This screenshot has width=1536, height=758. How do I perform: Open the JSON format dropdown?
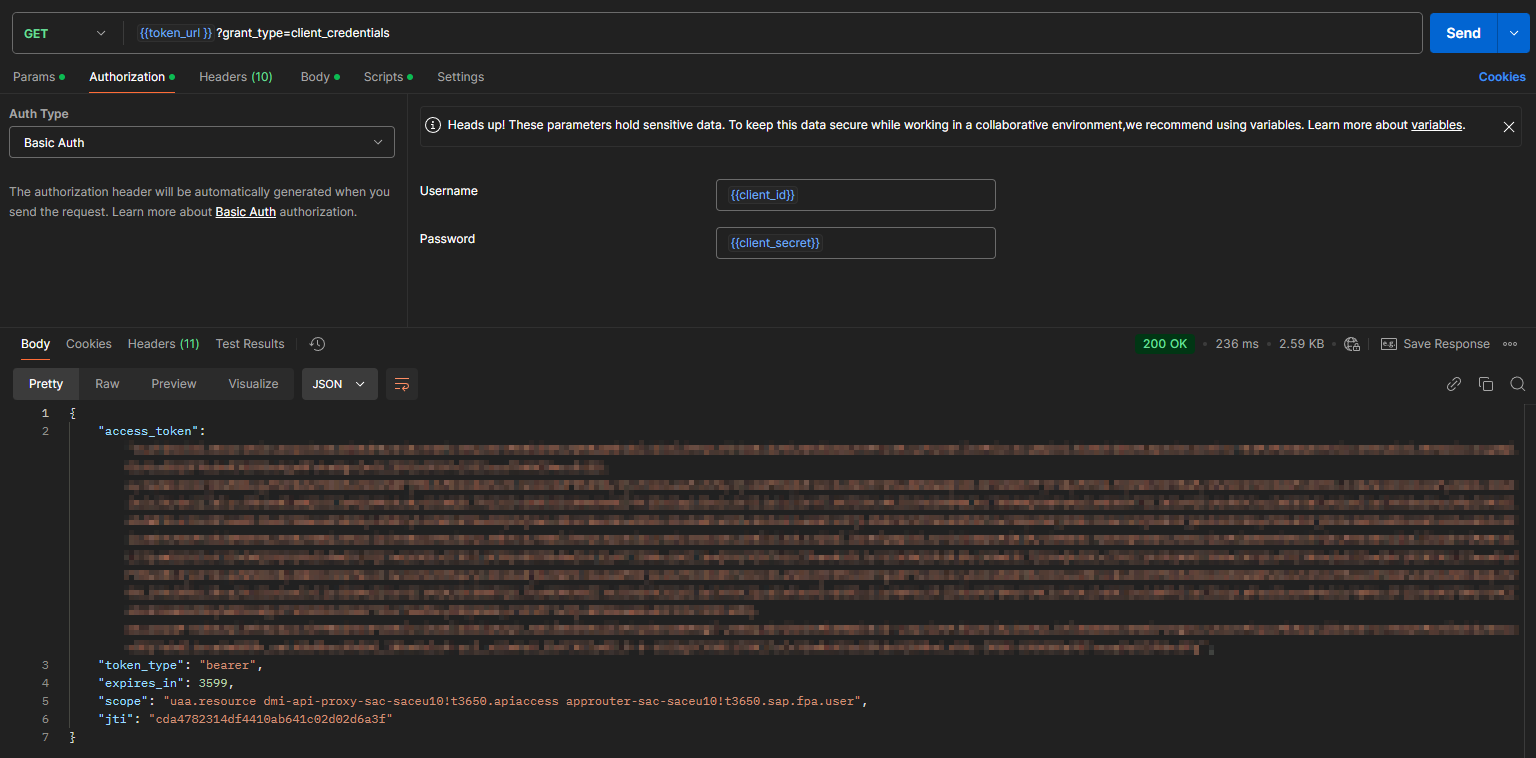click(x=339, y=384)
